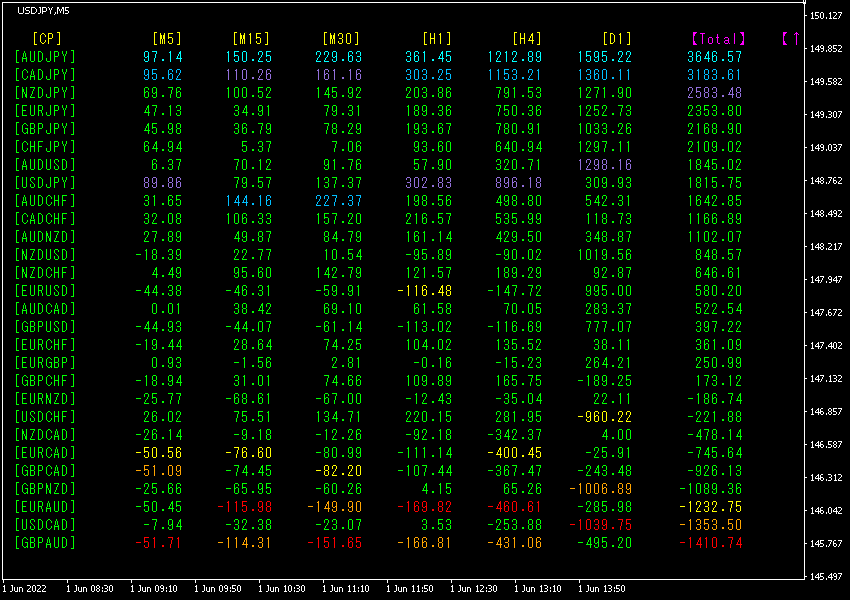Viewport: 850px width, 600px height.
Task: Click the 1 Jun 2022 time label
Action: point(25,589)
